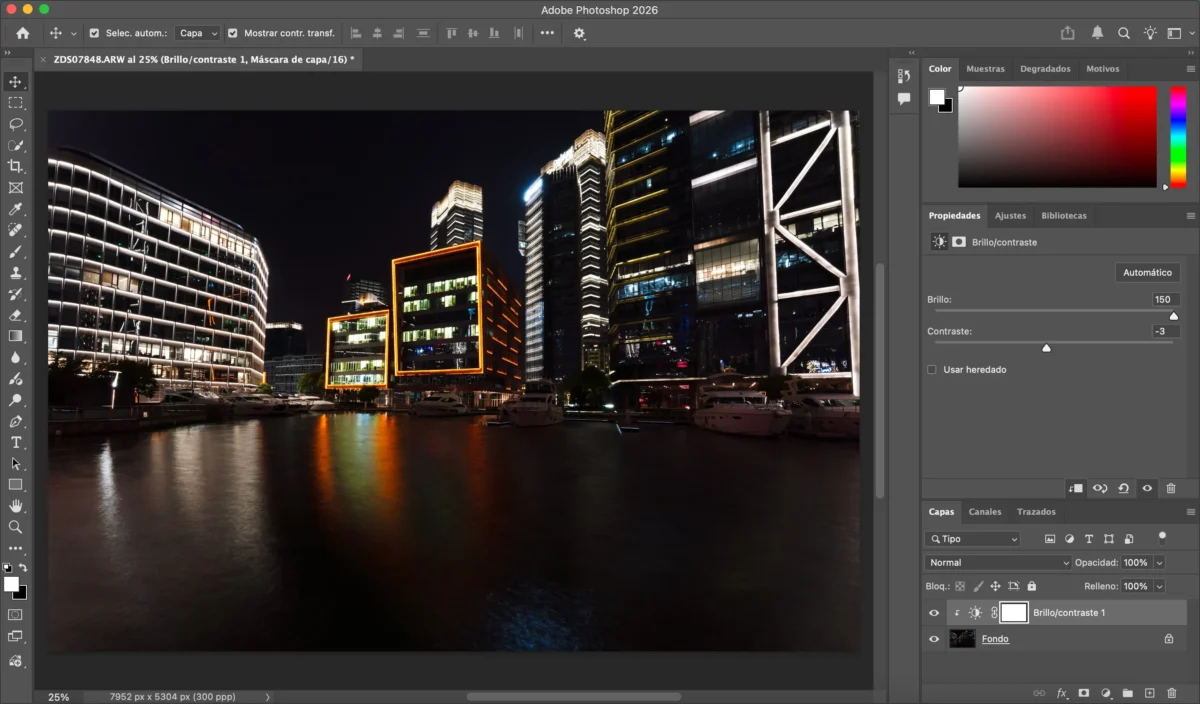Image resolution: width=1200 pixels, height=704 pixels.
Task: Select the Type tool
Action: [x=15, y=442]
